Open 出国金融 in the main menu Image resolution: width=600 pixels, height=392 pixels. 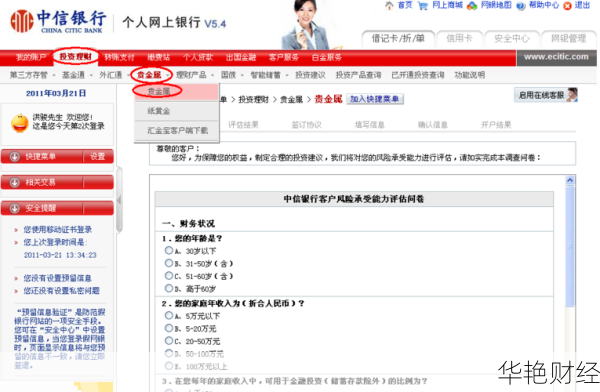(241, 57)
